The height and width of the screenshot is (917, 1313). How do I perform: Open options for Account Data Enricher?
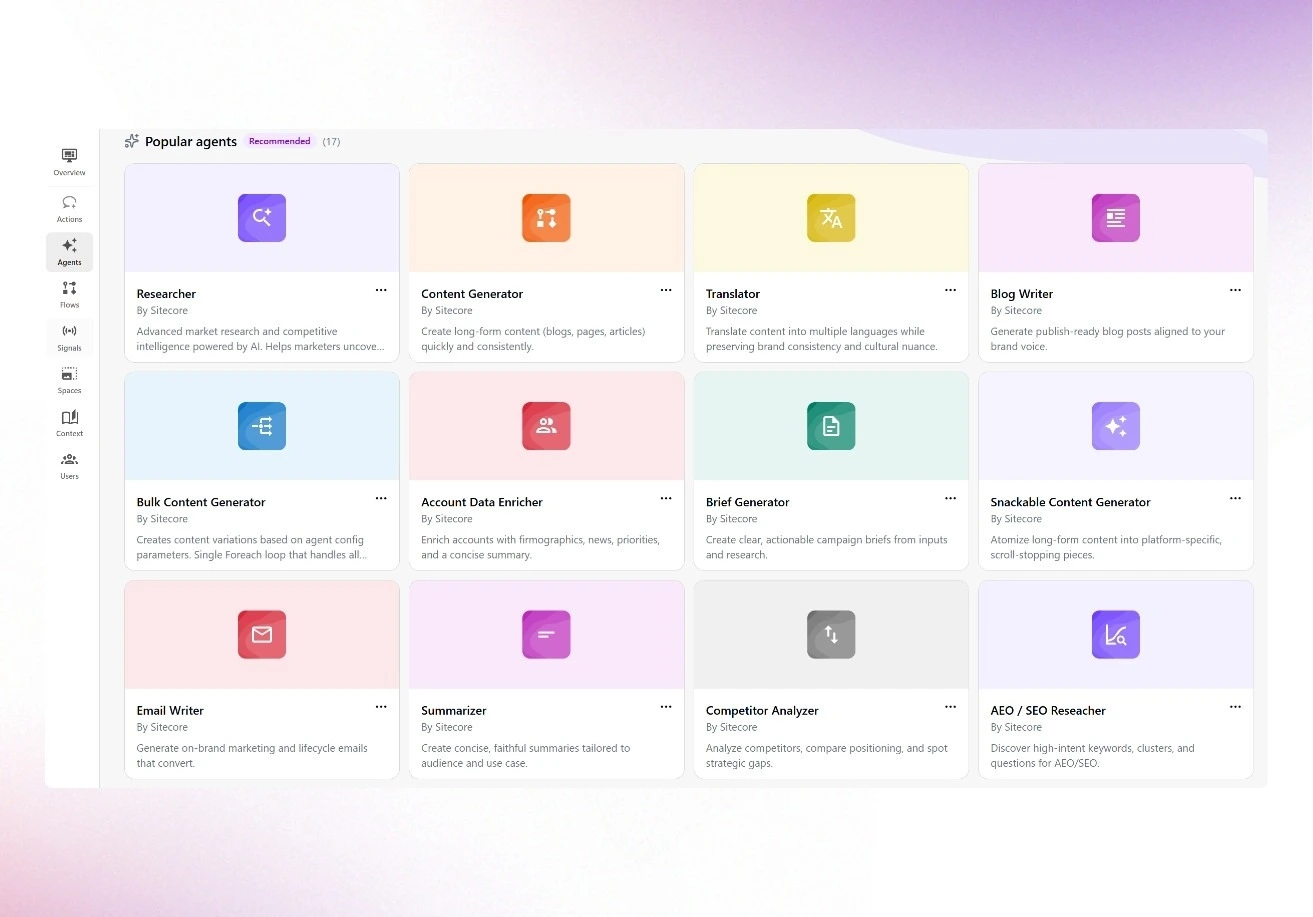tap(666, 498)
